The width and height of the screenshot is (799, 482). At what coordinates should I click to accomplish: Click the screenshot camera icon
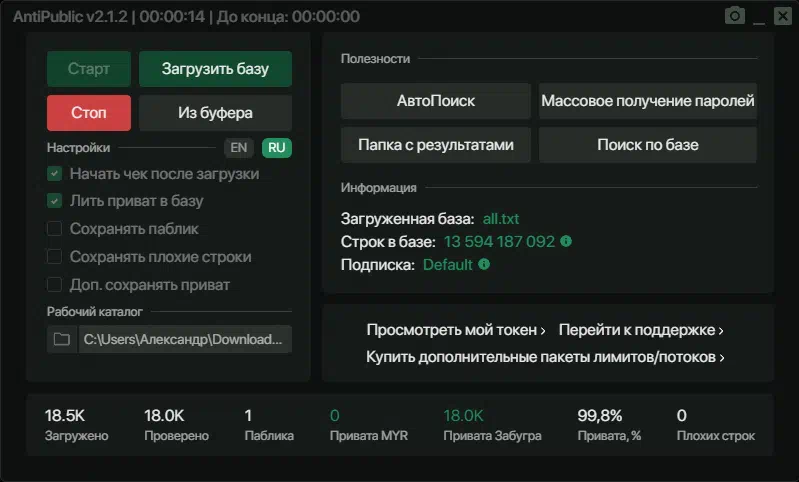pyautogui.click(x=734, y=16)
